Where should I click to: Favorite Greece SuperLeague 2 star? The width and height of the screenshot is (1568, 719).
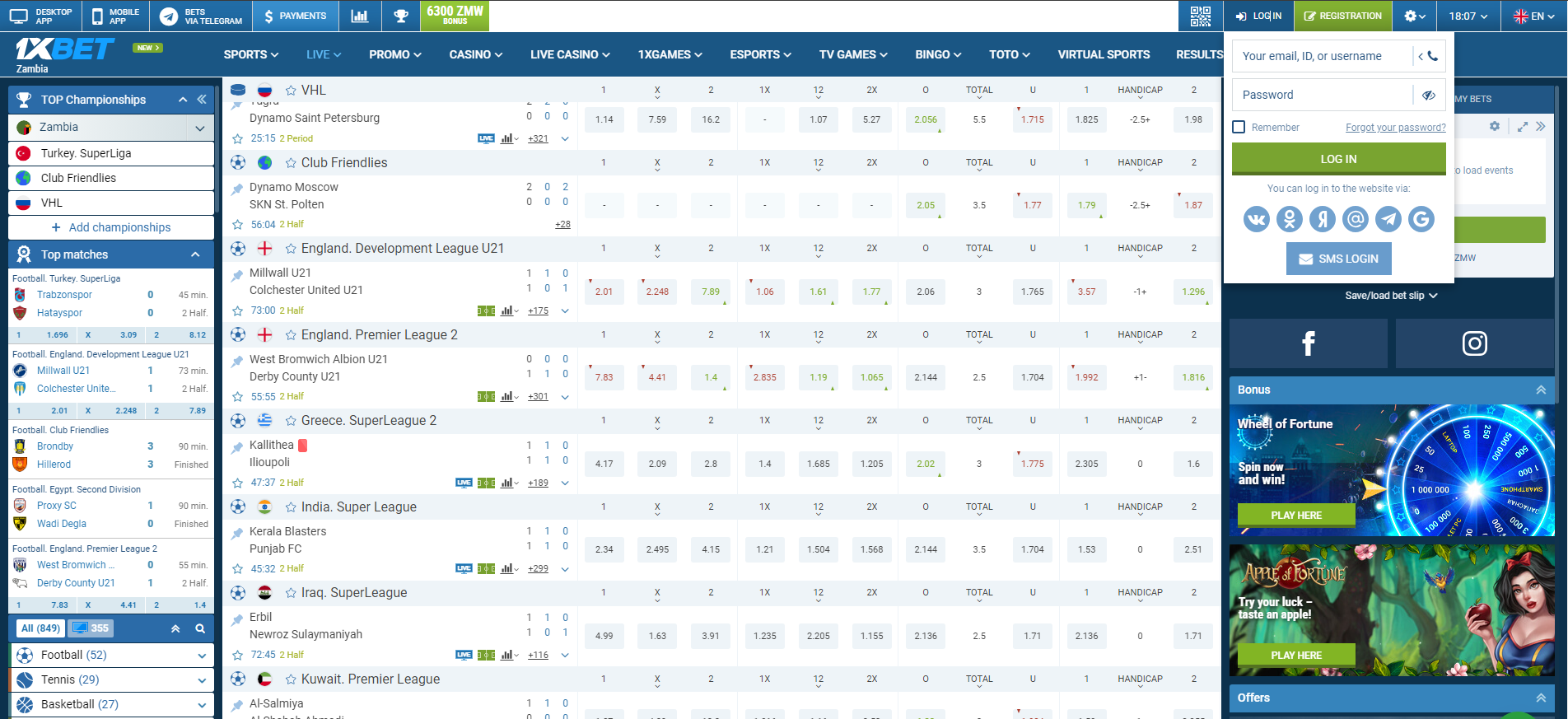[x=291, y=421]
